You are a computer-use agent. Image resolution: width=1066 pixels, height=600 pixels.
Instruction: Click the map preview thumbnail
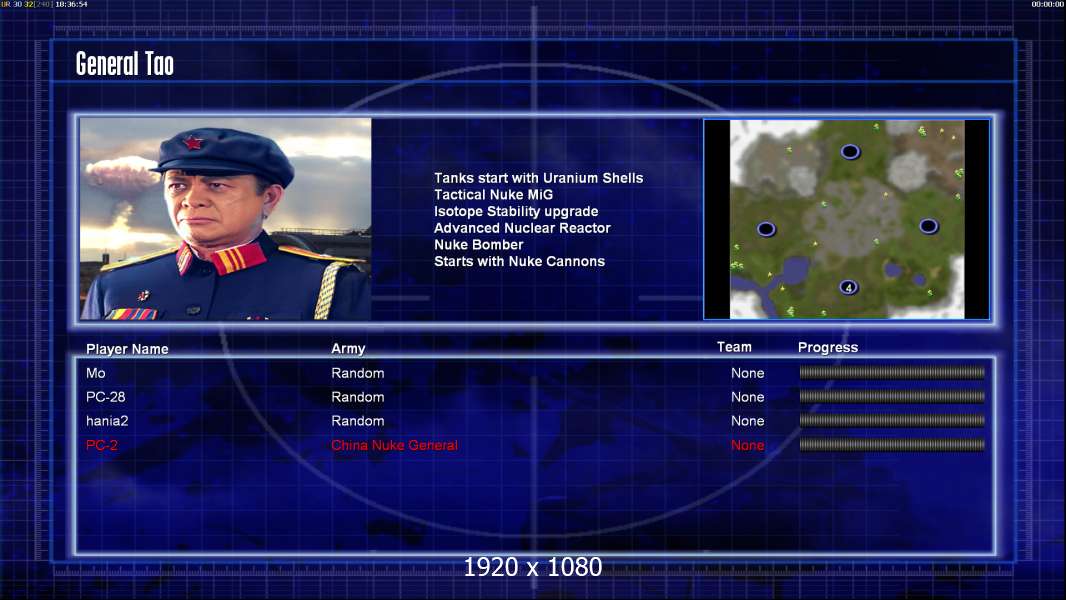[x=846, y=219]
